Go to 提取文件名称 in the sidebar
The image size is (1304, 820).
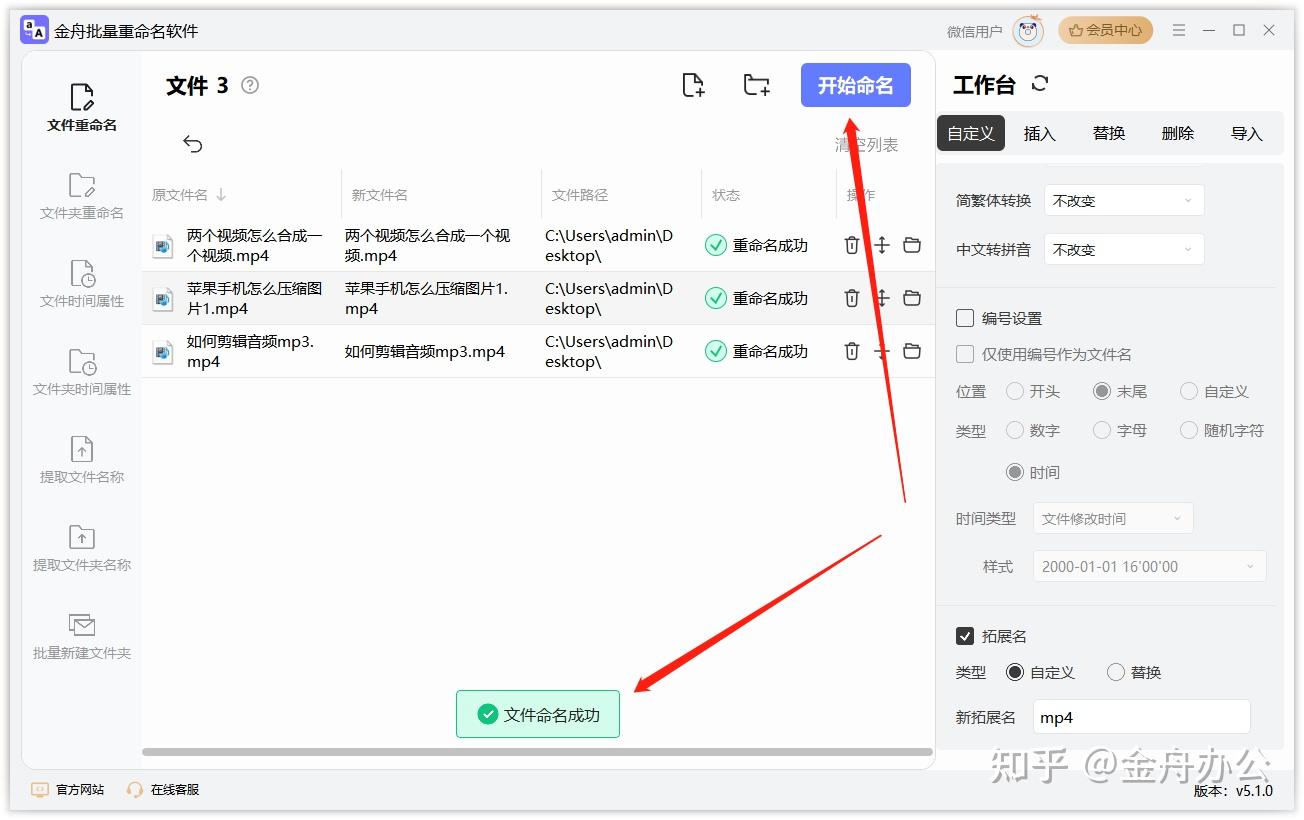pyautogui.click(x=82, y=460)
